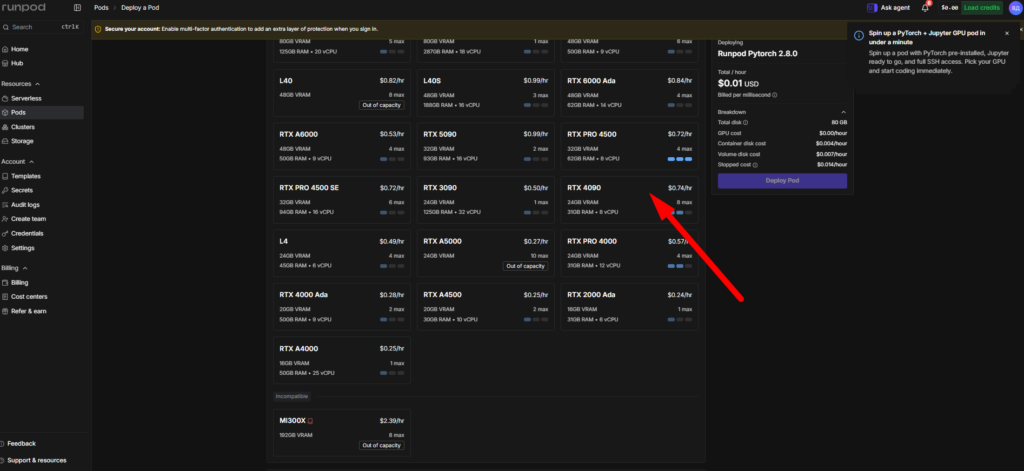Image resolution: width=1024 pixels, height=471 pixels.
Task: Select the RTX 3090 GPU card
Action: pos(486,200)
